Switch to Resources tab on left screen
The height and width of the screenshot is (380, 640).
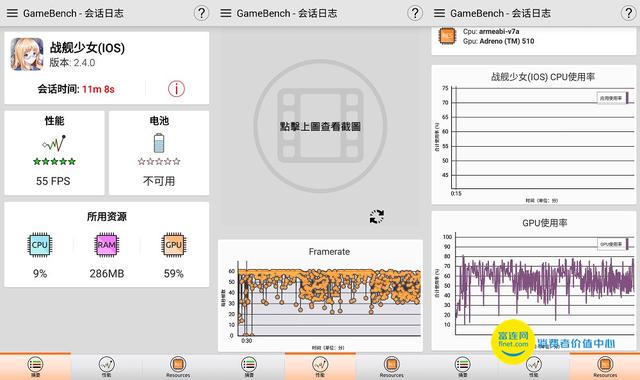coord(178,367)
